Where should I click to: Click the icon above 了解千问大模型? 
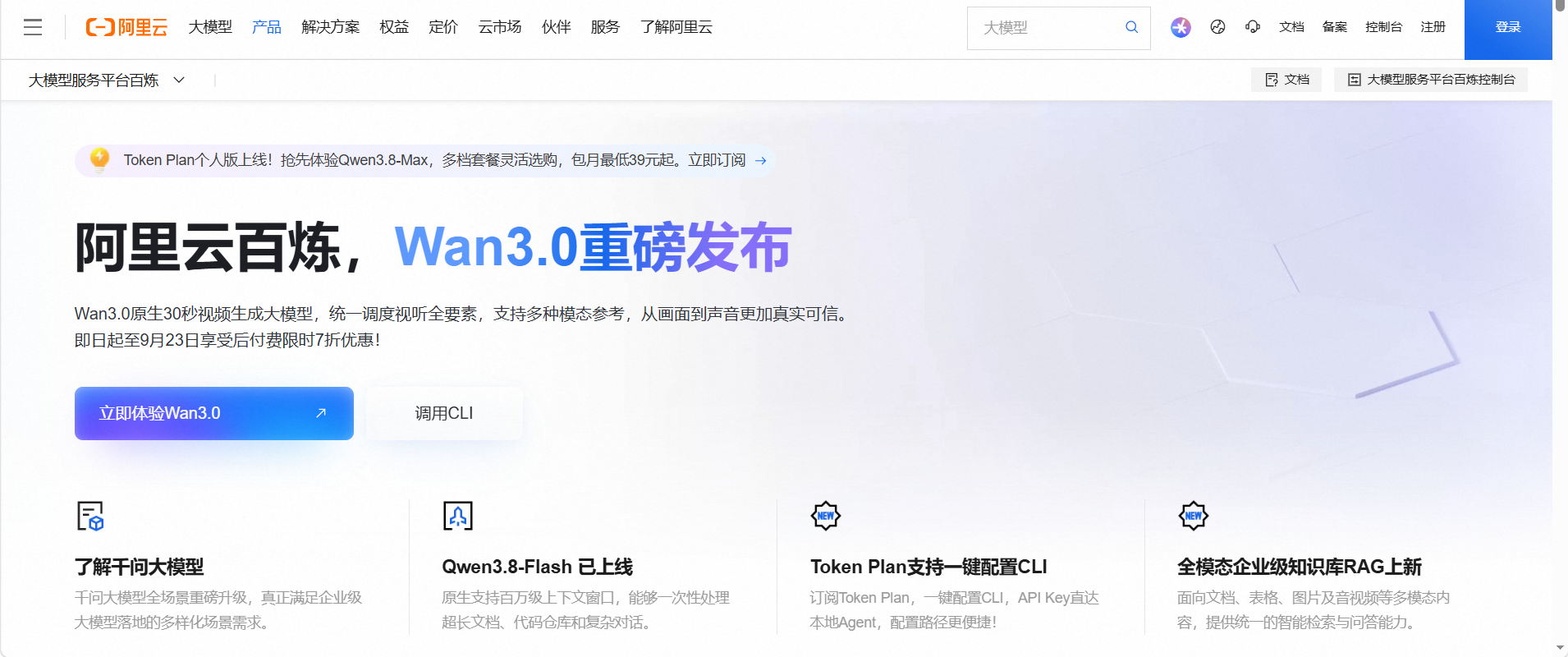tap(90, 516)
